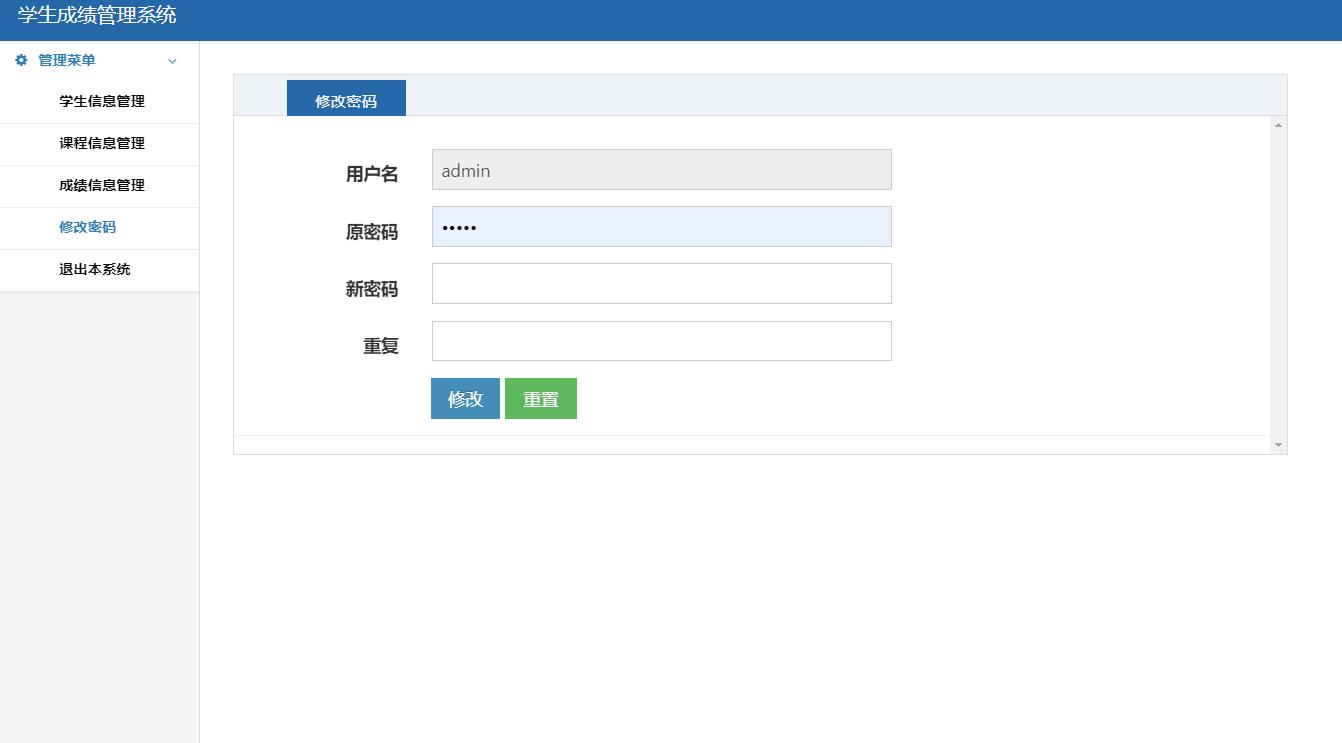Click the 原密码 password field
This screenshot has width=1342, height=743.
click(660, 227)
